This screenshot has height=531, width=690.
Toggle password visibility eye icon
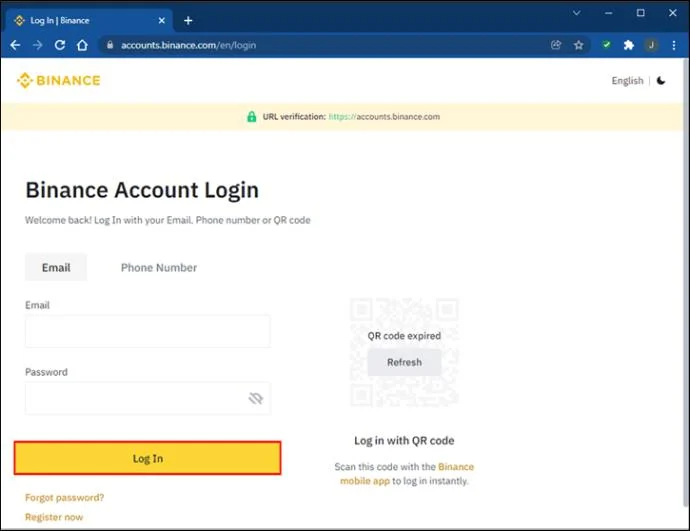pos(256,398)
